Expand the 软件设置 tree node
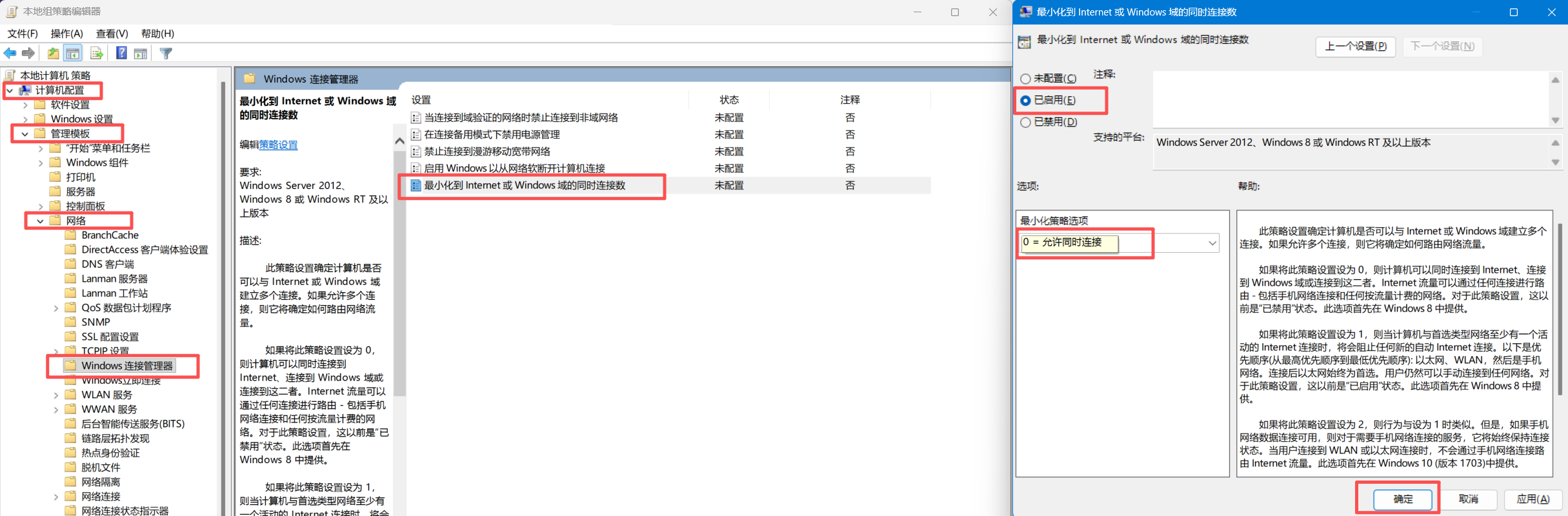This screenshot has height=516, width=1568. [25, 104]
